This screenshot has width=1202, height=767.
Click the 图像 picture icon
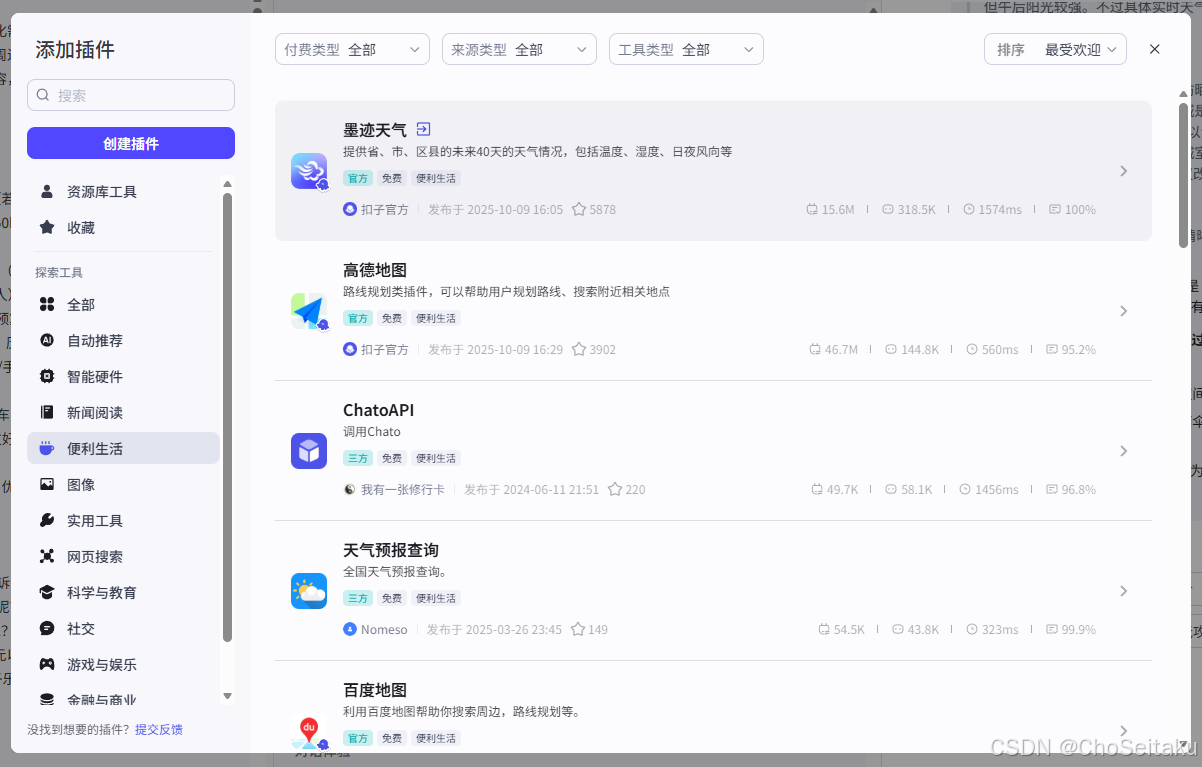pos(47,485)
